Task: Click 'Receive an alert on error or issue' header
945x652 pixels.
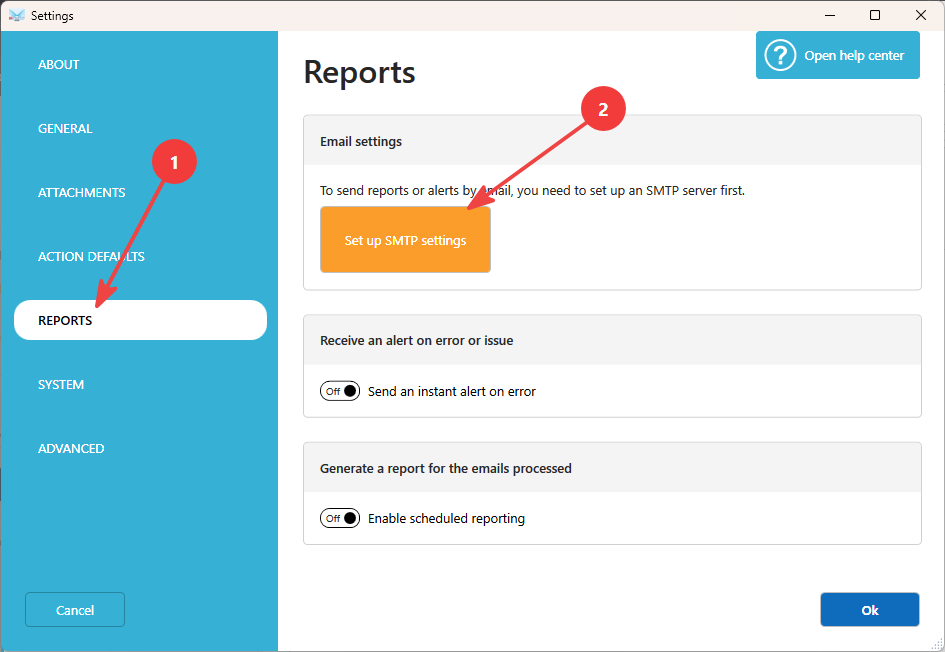Action: point(612,340)
